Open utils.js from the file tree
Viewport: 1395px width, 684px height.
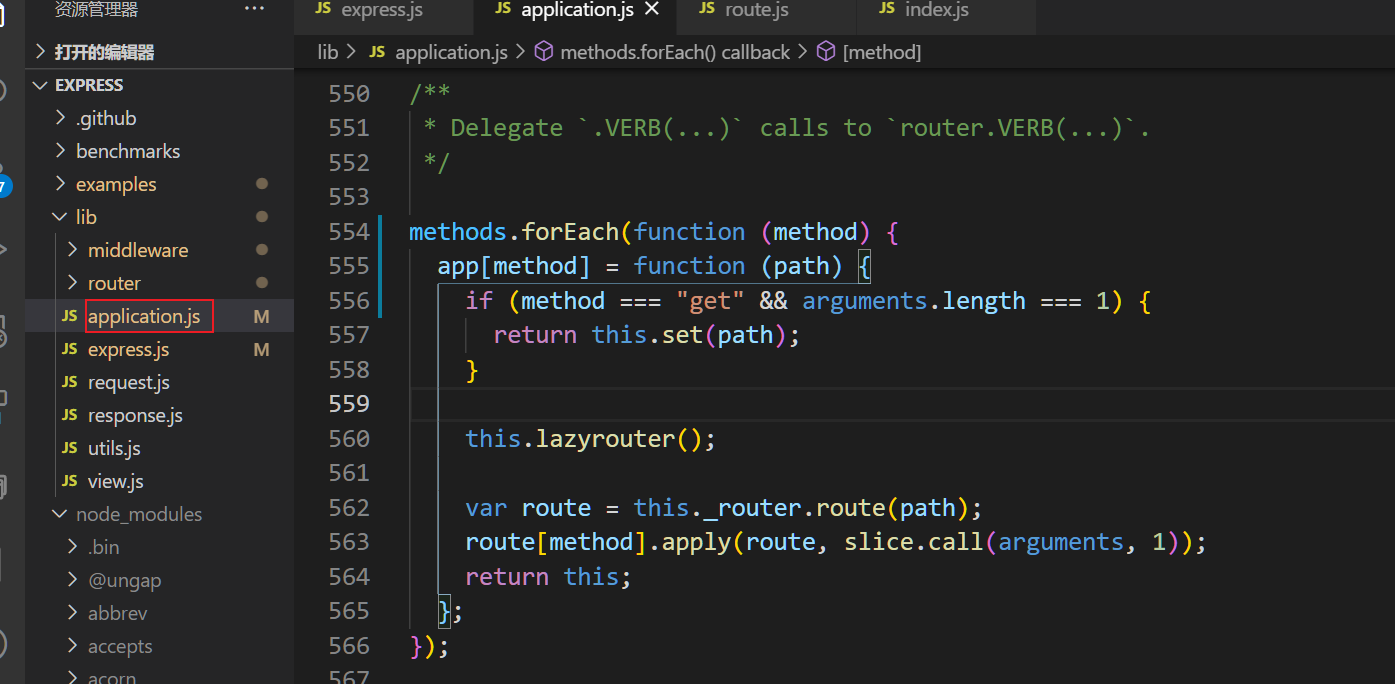[x=114, y=448]
